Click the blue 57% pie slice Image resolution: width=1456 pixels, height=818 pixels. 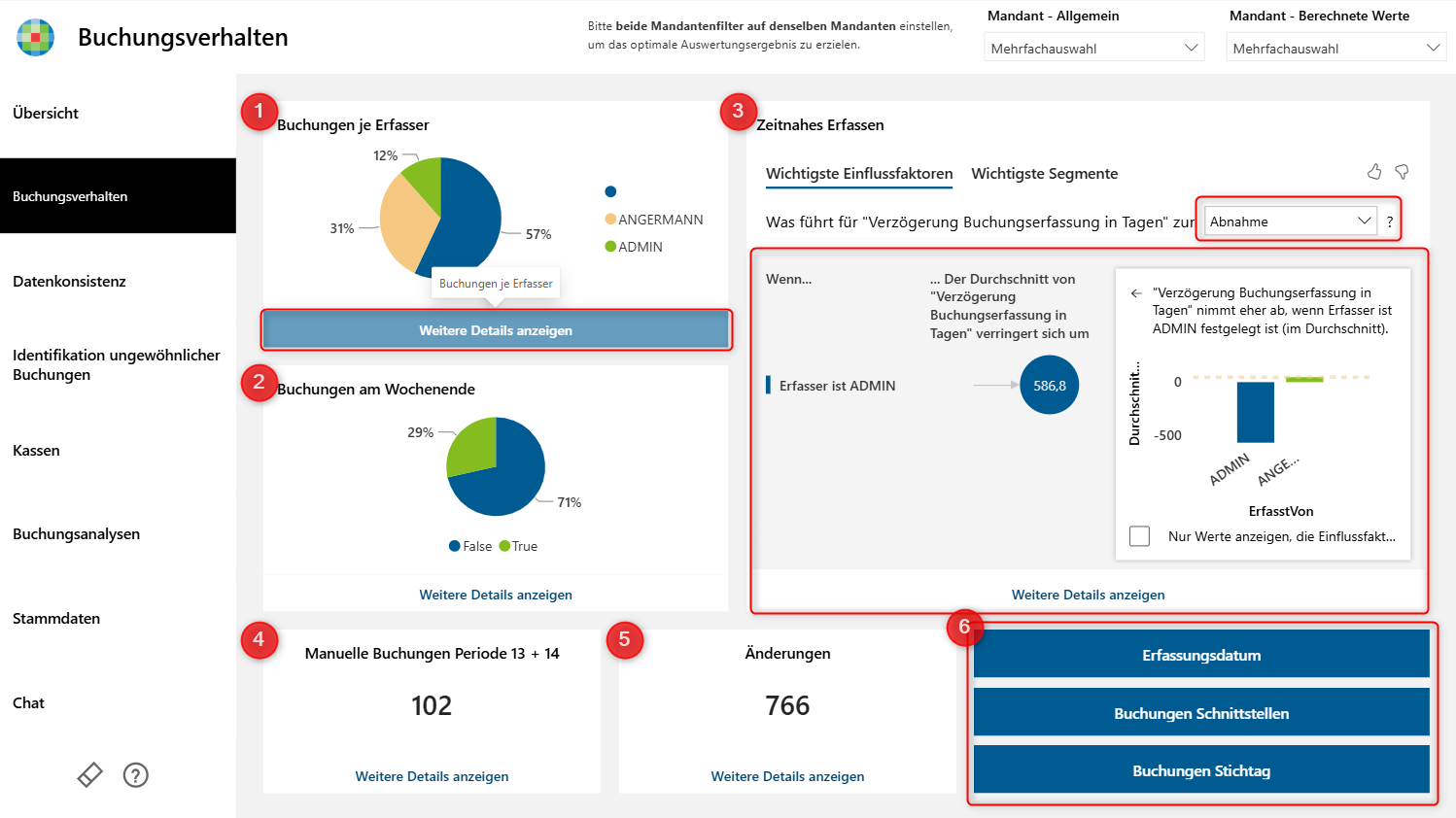470,219
